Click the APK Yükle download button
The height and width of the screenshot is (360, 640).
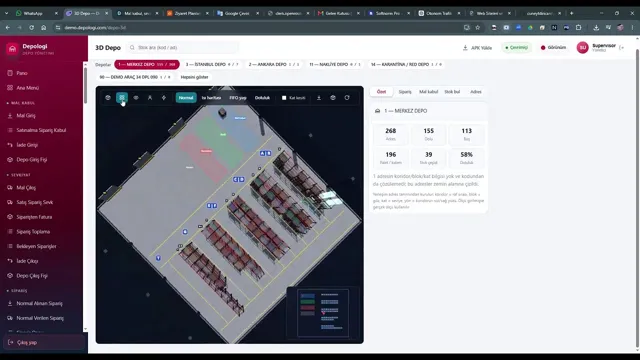point(477,48)
